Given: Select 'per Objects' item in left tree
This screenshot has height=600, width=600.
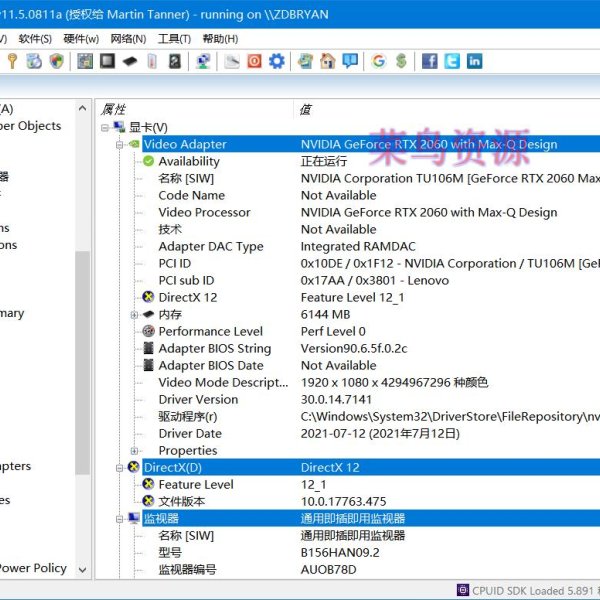Looking at the screenshot, I should (x=31, y=126).
